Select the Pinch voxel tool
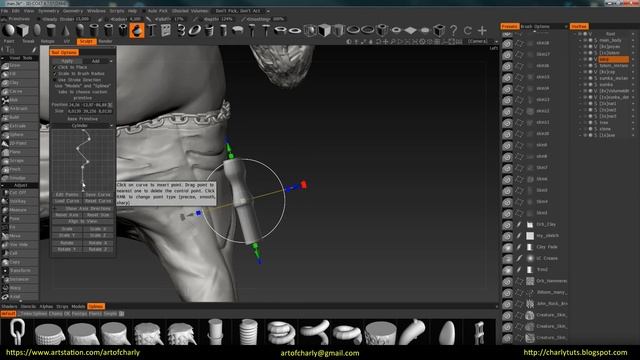This screenshot has width=640, height=360. pyautogui.click(x=19, y=169)
